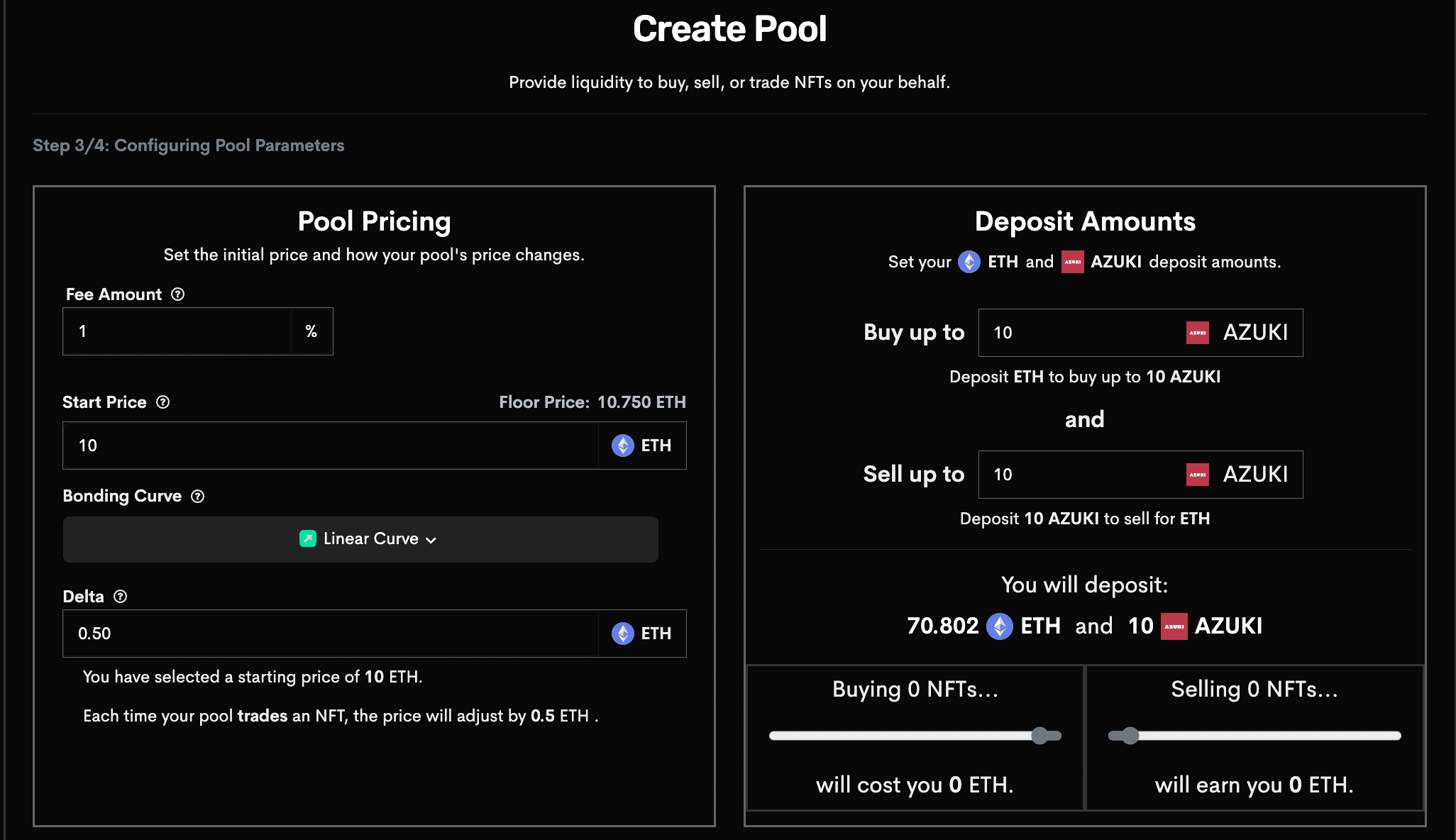Click the 'Each time your pool trades' sentence
Screen dimensions: 1456x840
pos(341,716)
